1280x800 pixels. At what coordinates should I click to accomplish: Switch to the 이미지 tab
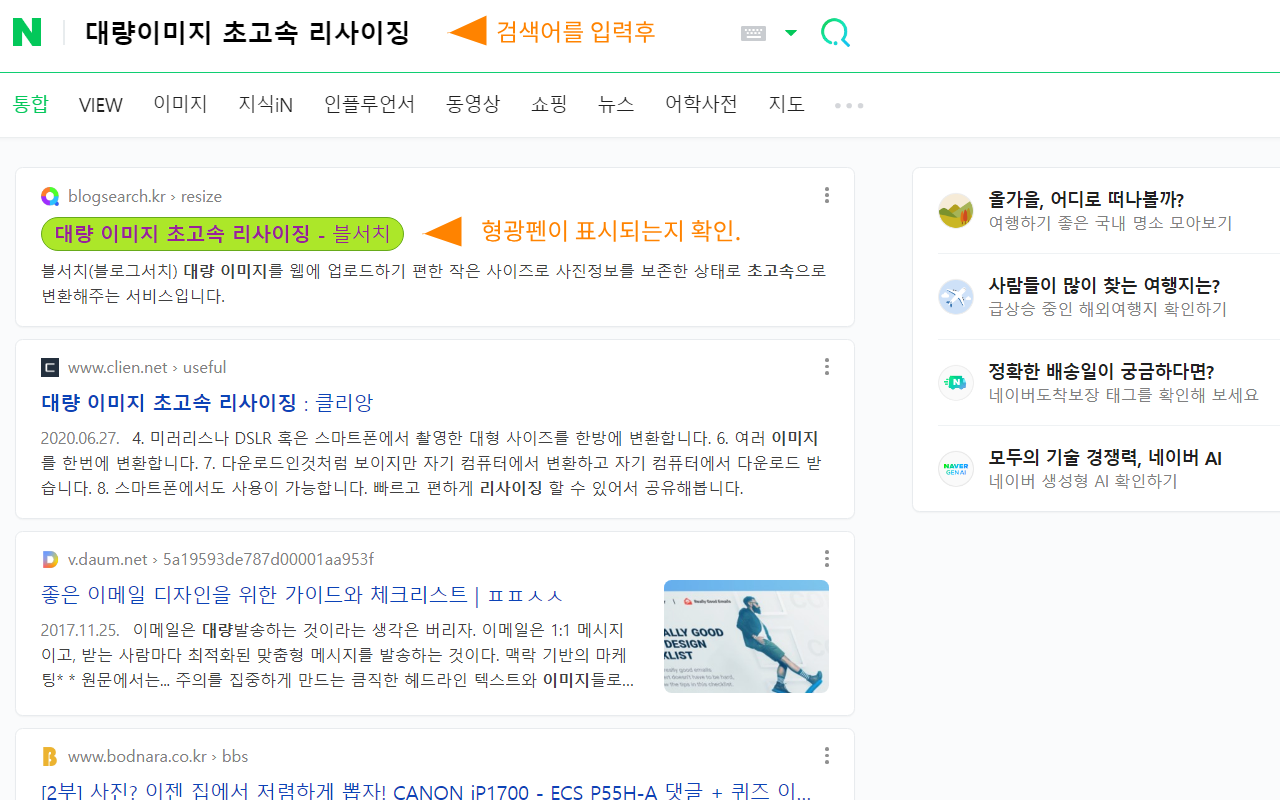click(180, 104)
